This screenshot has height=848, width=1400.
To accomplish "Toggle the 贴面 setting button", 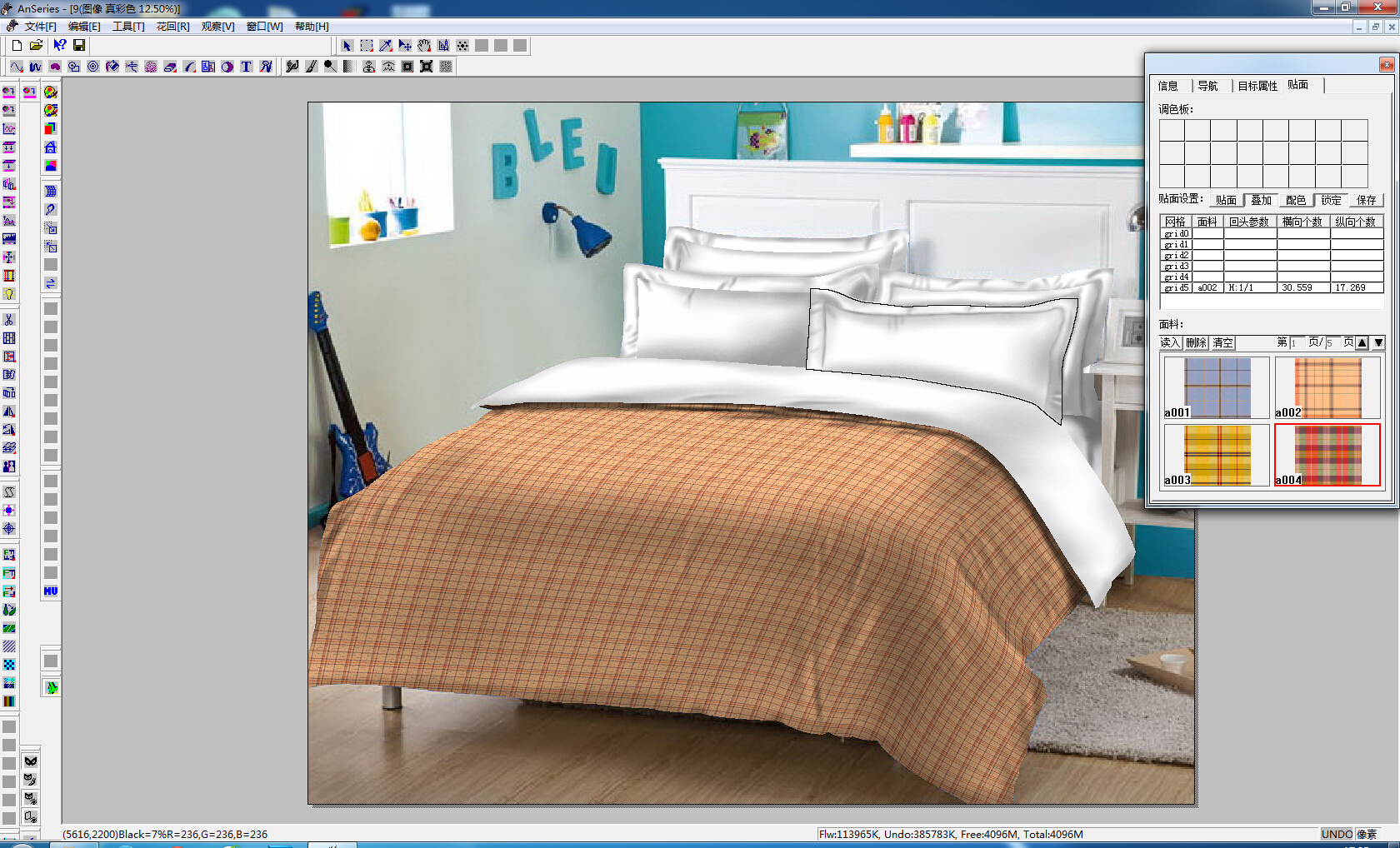I will 1225,200.
